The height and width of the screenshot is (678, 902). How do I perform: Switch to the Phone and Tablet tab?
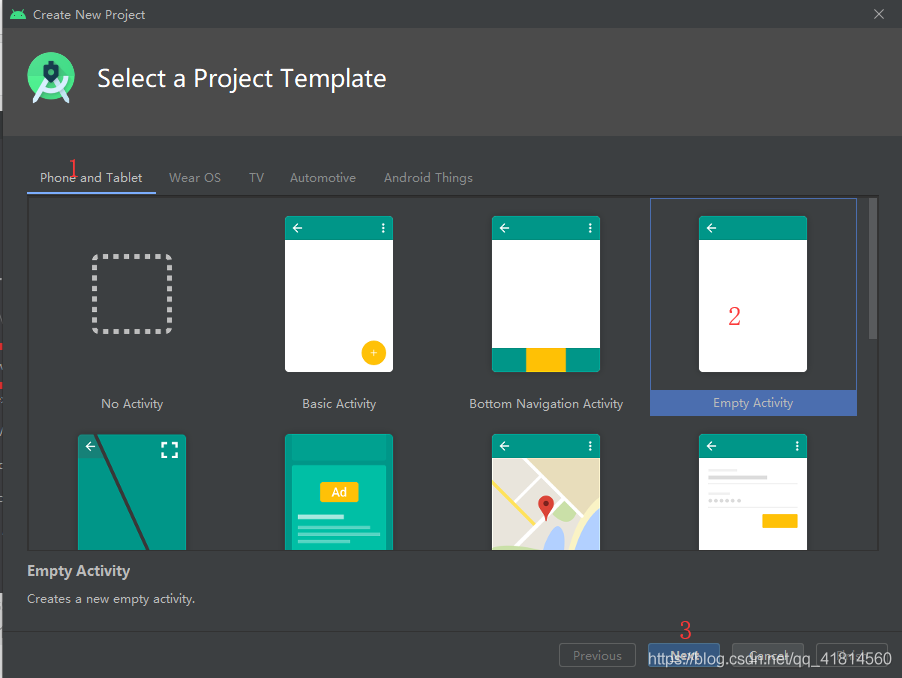90,177
